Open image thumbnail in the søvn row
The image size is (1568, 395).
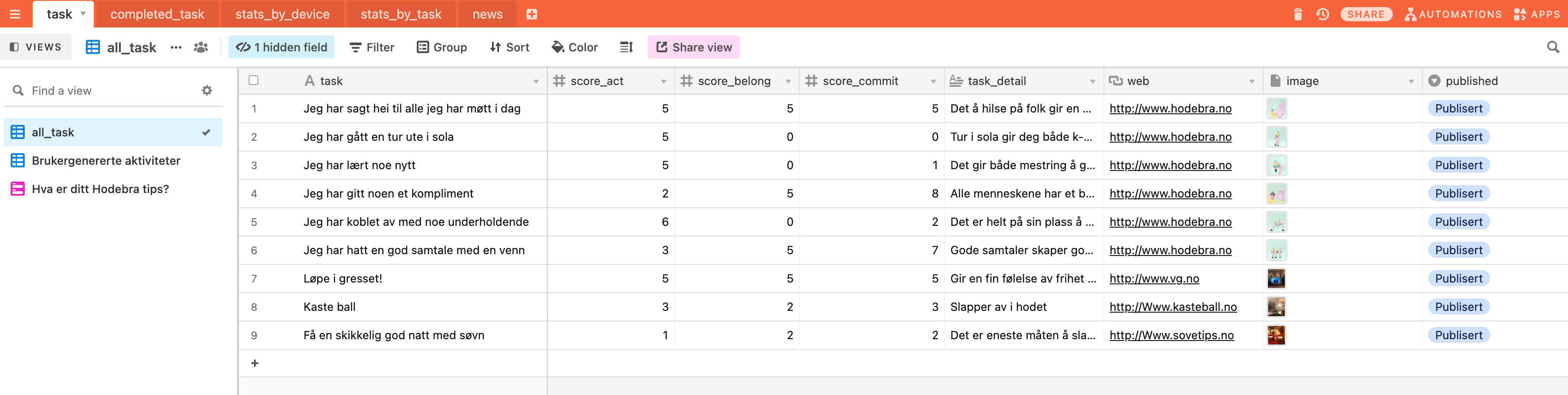click(1276, 335)
